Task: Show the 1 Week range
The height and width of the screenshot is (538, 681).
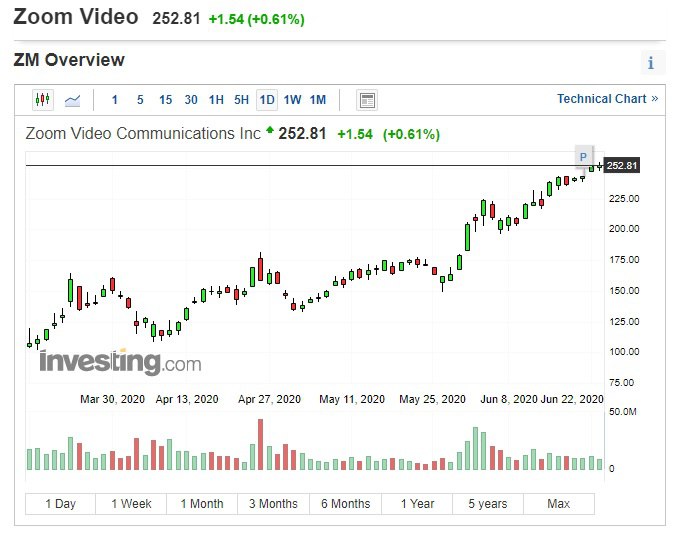Action: coord(131,504)
